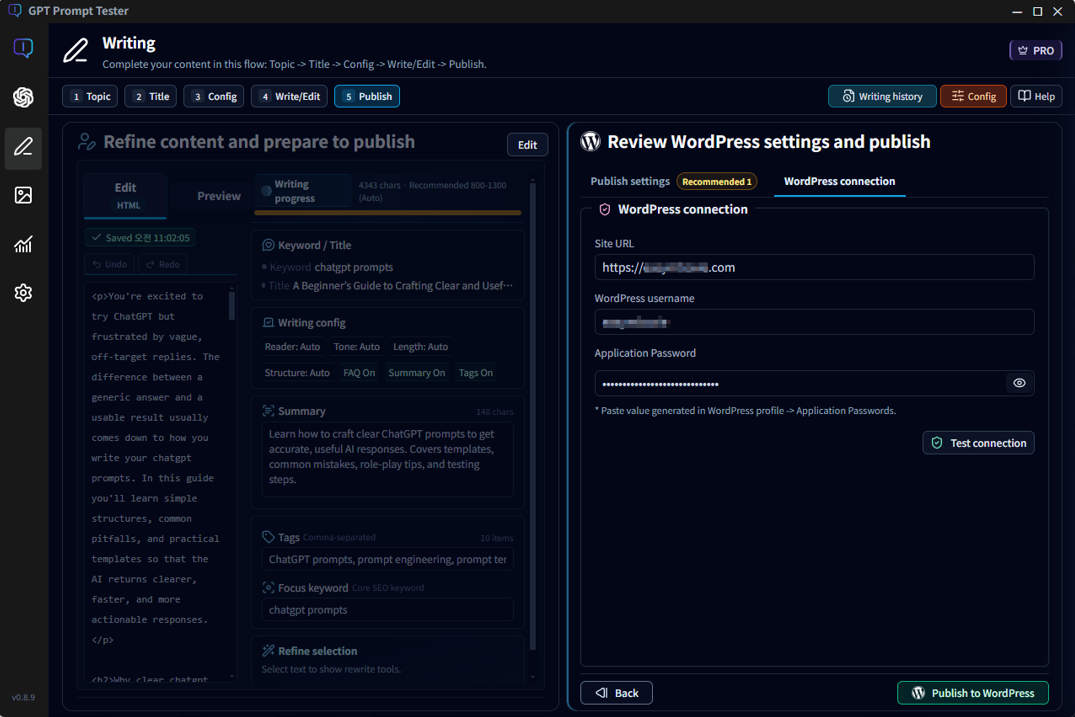Click the Test connection button
Screen dimensions: 1075x717
click(978, 443)
